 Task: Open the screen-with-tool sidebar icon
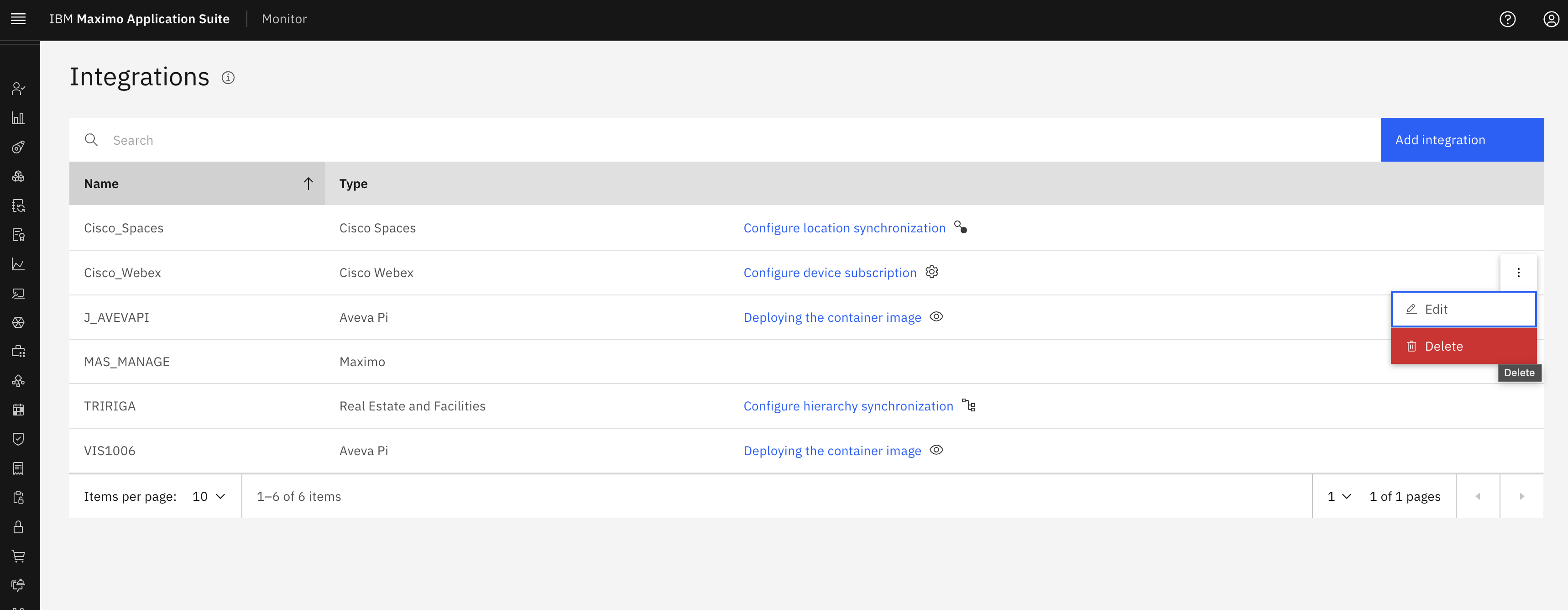pyautogui.click(x=18, y=294)
